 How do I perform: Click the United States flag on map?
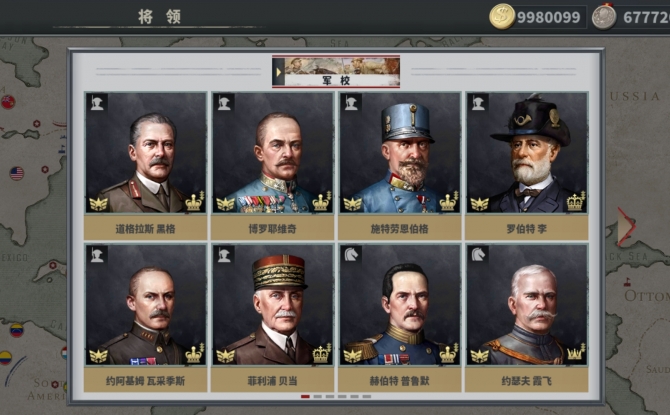[x=17, y=173]
